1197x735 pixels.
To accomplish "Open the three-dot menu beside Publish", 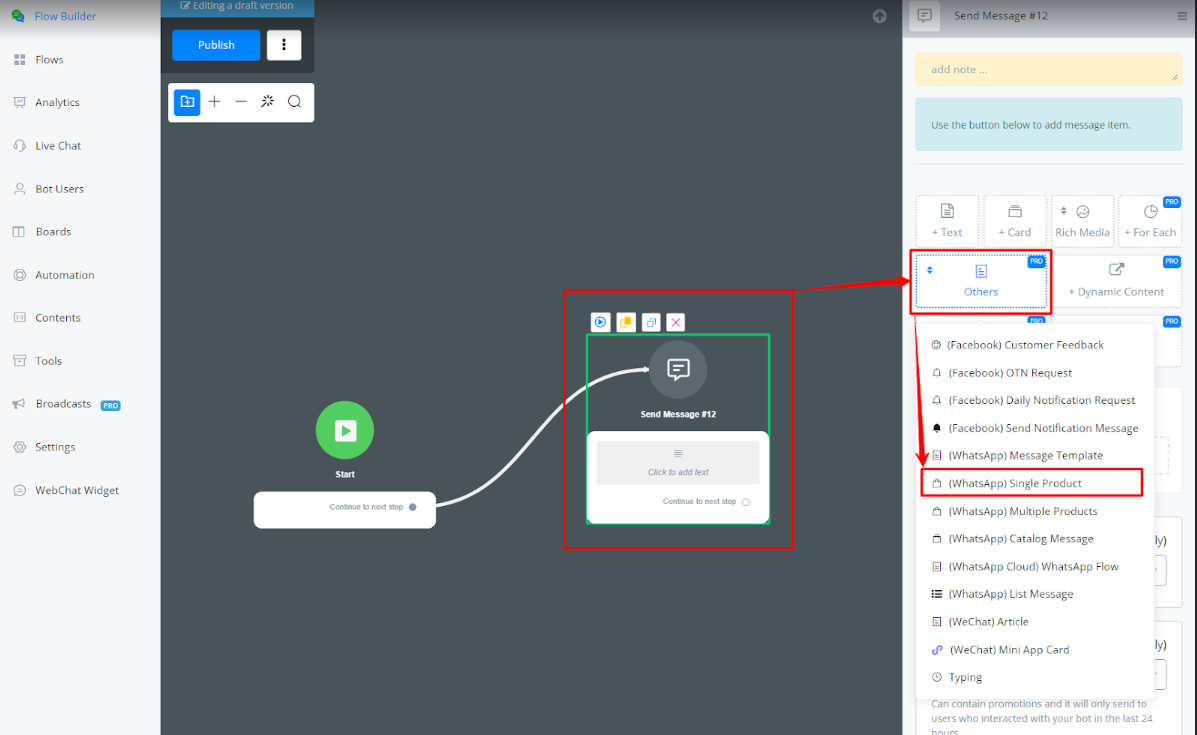I will 284,45.
